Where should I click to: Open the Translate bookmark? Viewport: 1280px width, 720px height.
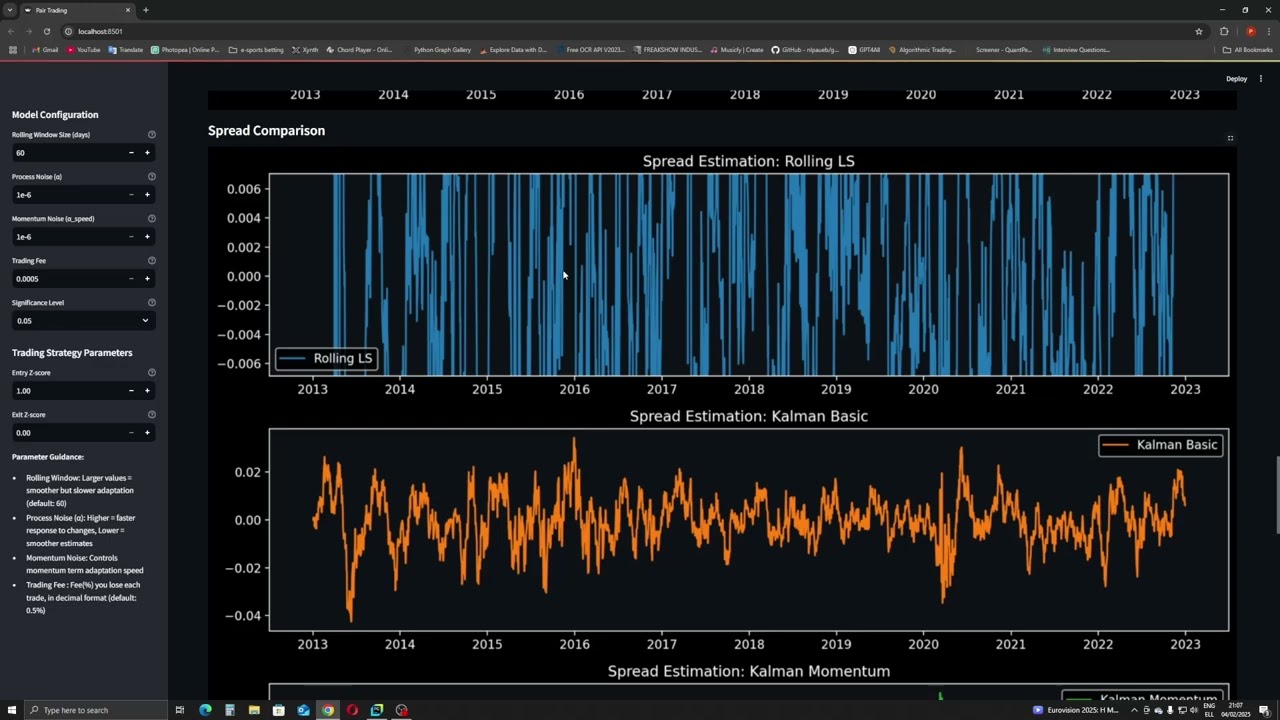click(x=126, y=50)
